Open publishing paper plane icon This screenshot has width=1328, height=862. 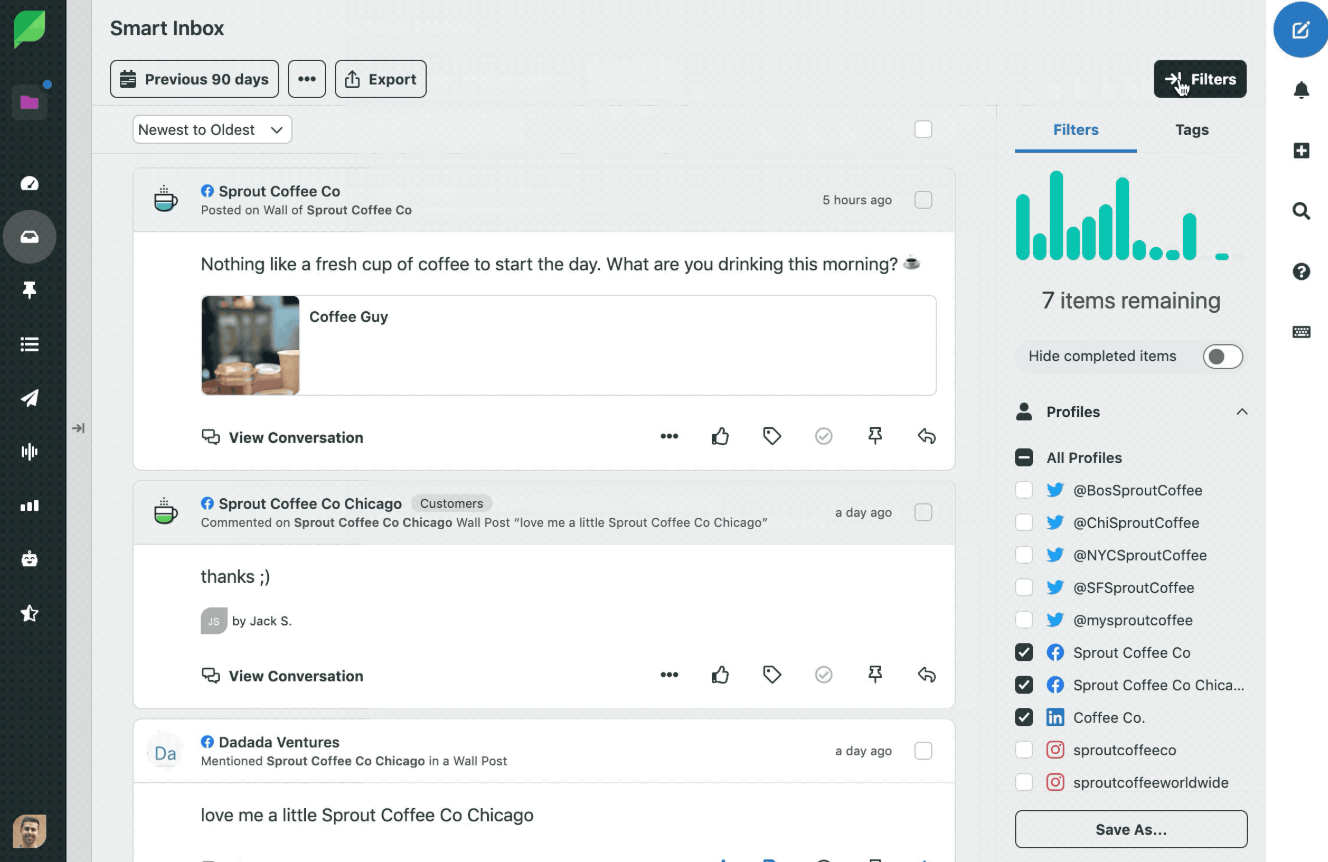point(29,398)
